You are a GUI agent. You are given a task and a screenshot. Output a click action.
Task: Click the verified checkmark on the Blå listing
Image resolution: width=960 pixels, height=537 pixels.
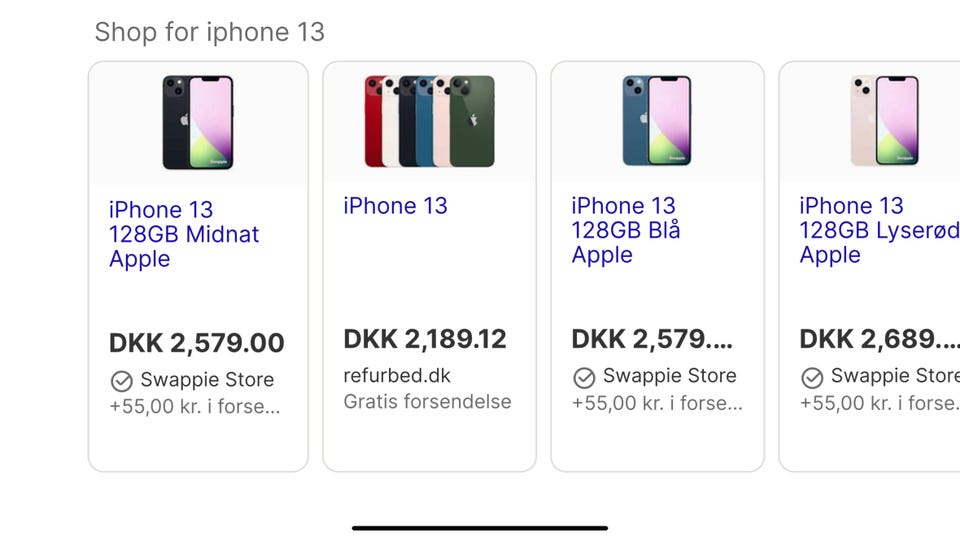click(x=583, y=377)
